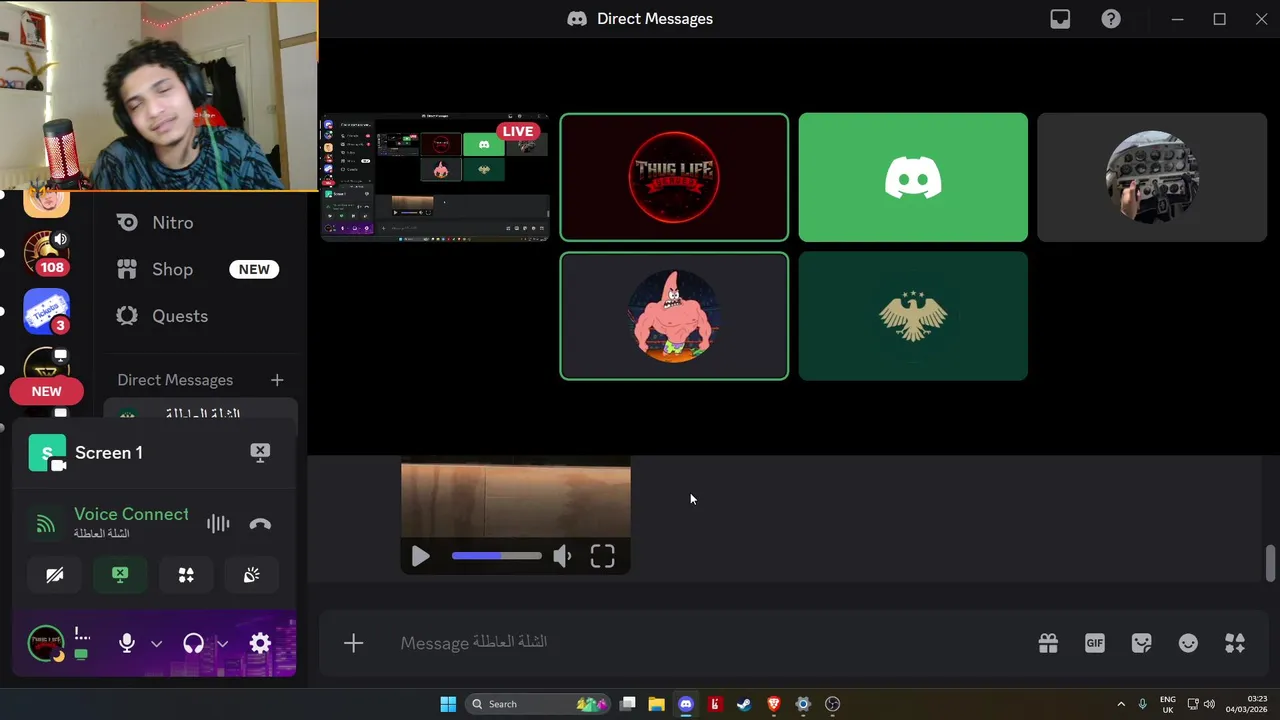Image resolution: width=1280 pixels, height=720 pixels.
Task: Focus the muscular Patrick participant tile
Action: [x=674, y=316]
